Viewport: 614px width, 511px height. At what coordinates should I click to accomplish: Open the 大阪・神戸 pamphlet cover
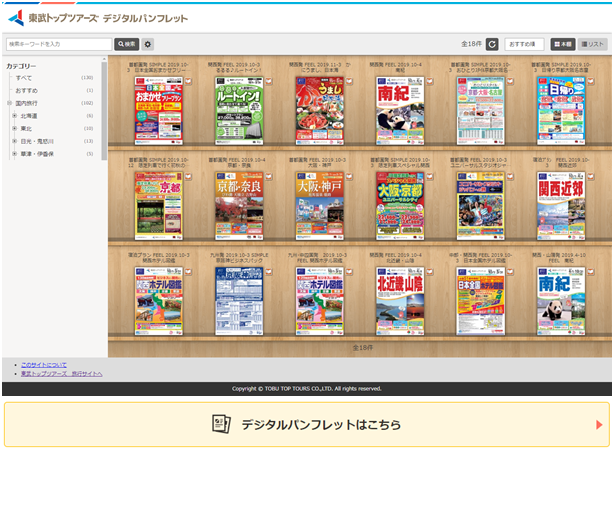pos(320,206)
